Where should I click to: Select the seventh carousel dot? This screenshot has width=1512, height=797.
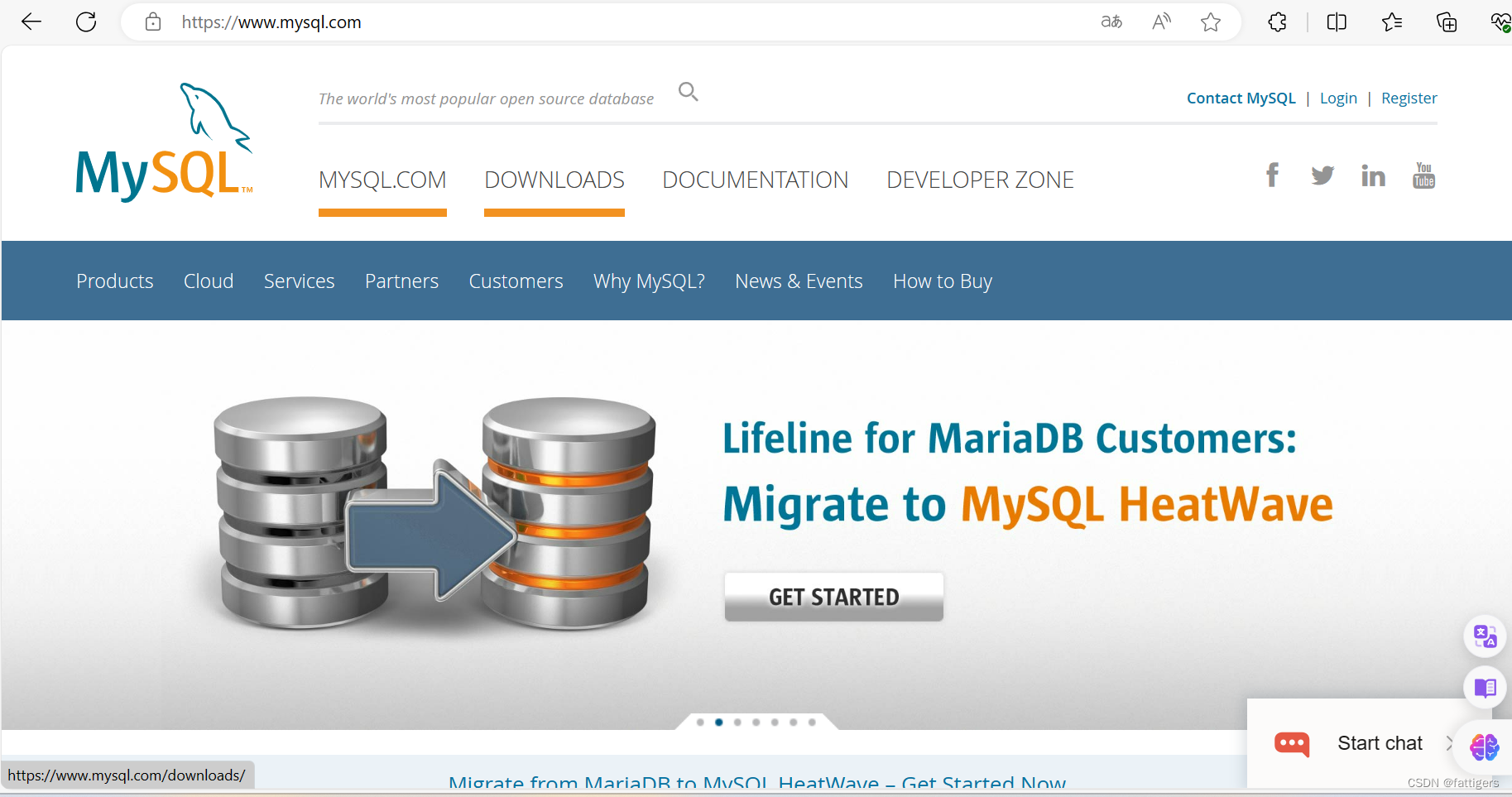tap(812, 723)
